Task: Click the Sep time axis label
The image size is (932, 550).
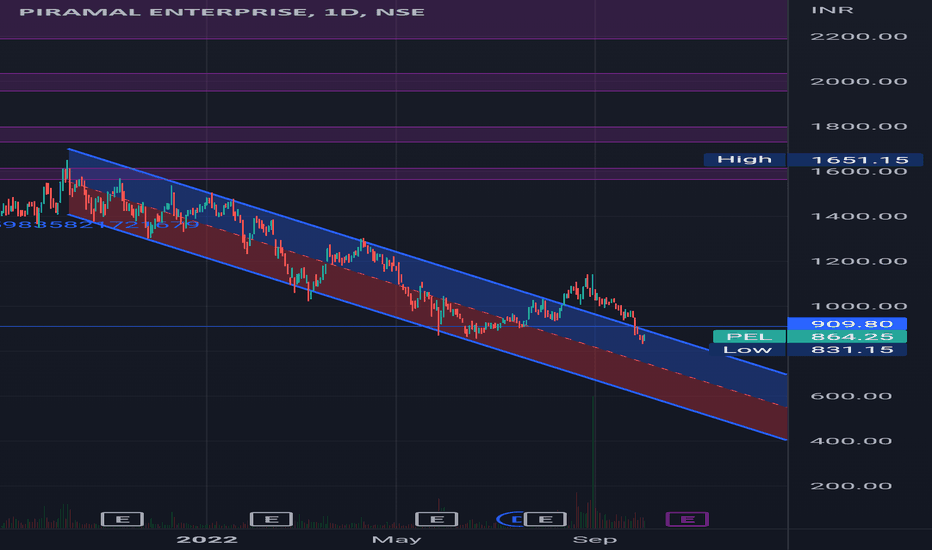Action: tap(594, 539)
